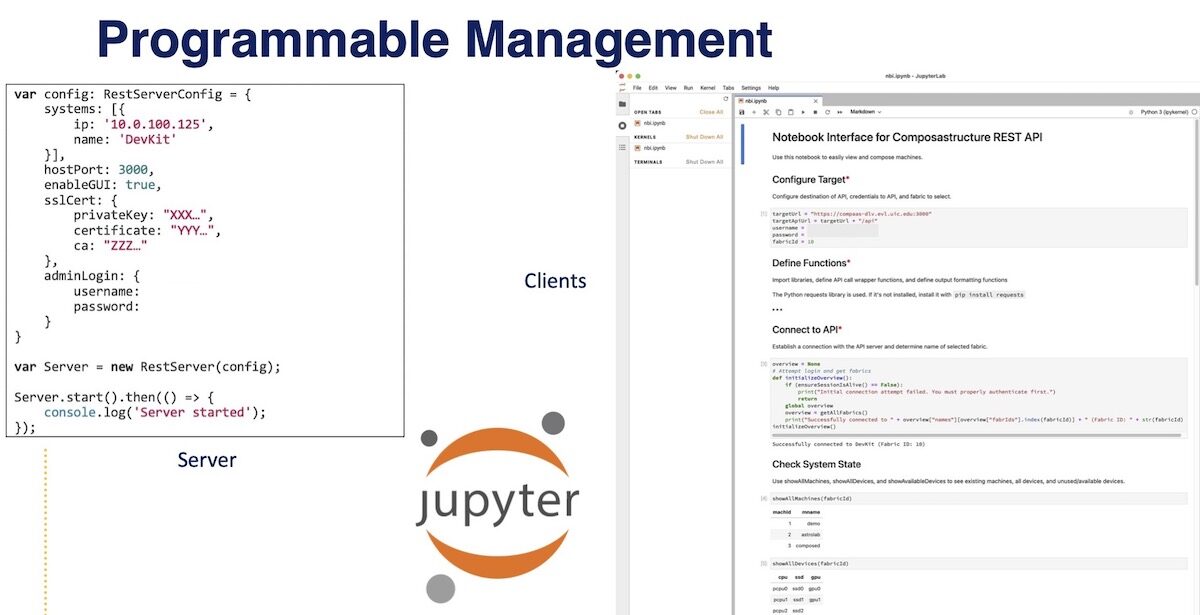Click the Check System State heading
The height and width of the screenshot is (615, 1200).
[816, 464]
